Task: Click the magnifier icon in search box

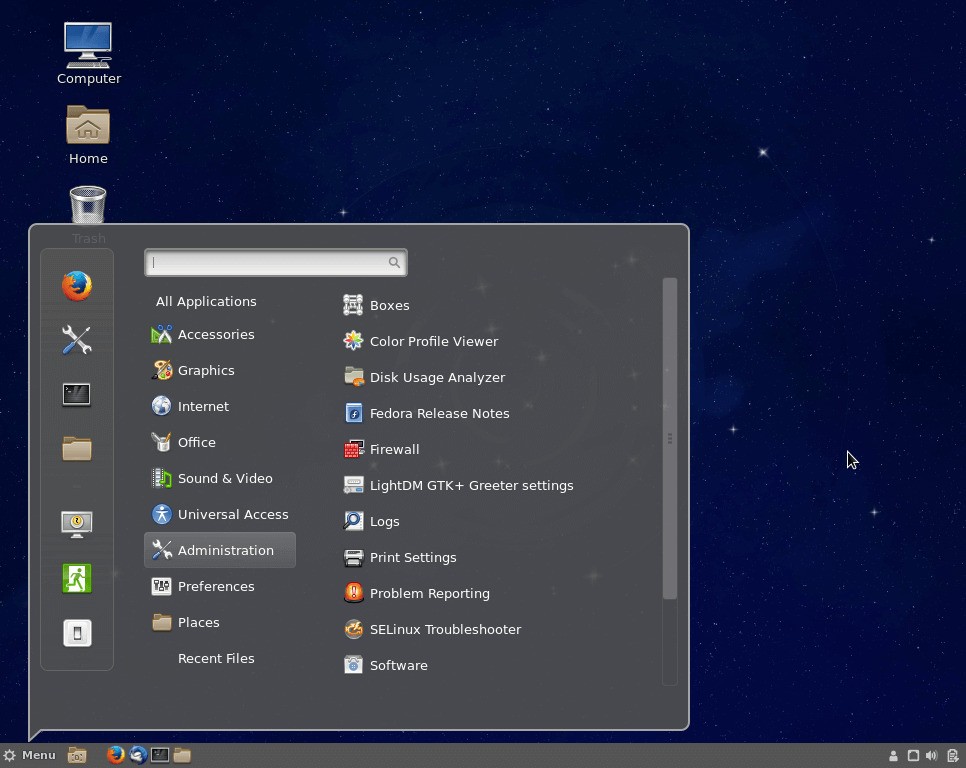Action: point(394,263)
